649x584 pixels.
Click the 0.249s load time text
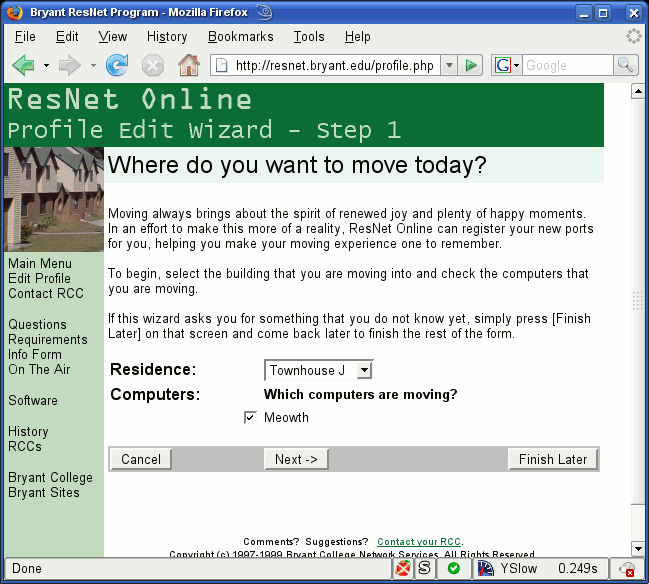[578, 568]
